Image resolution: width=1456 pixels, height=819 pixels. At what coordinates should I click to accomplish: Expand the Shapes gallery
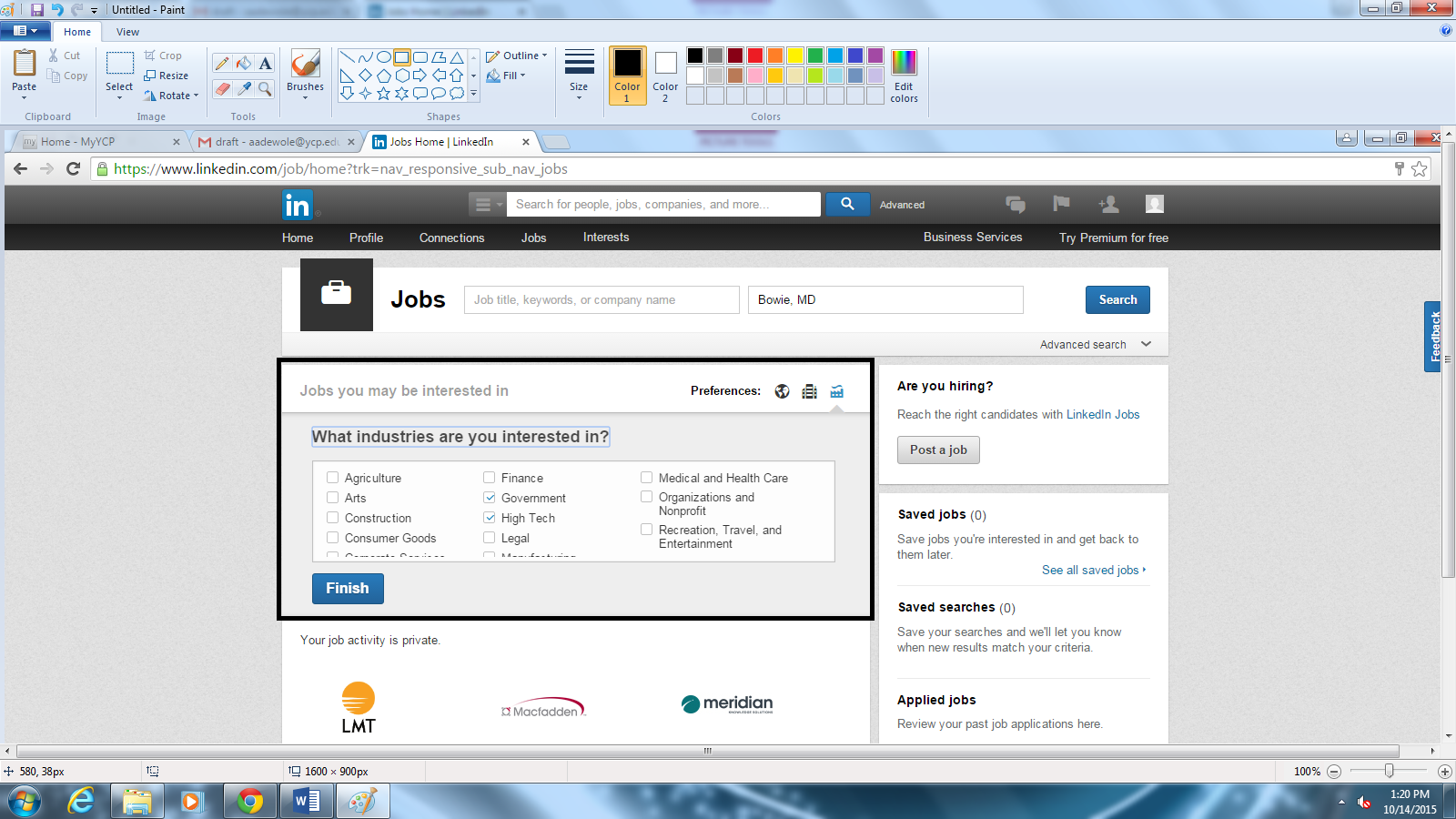point(473,94)
